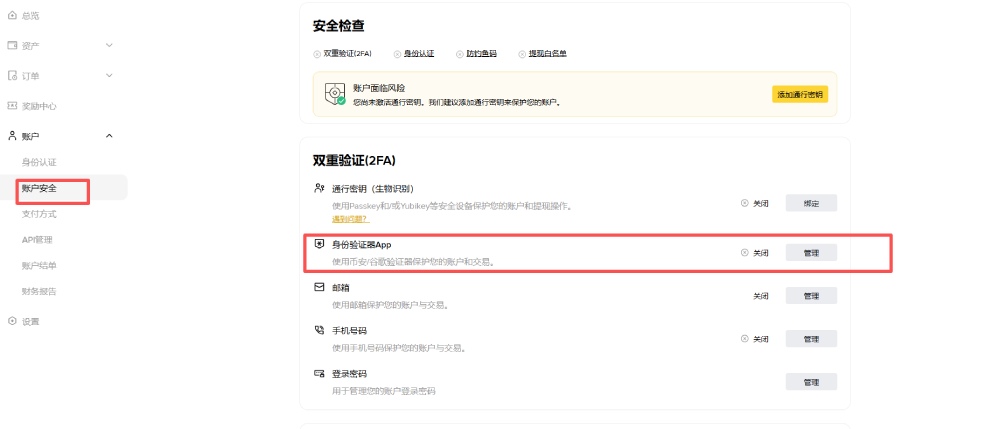Expand the 订单 sidebar section
Image resolution: width=1000 pixels, height=429 pixels.
pos(109,75)
